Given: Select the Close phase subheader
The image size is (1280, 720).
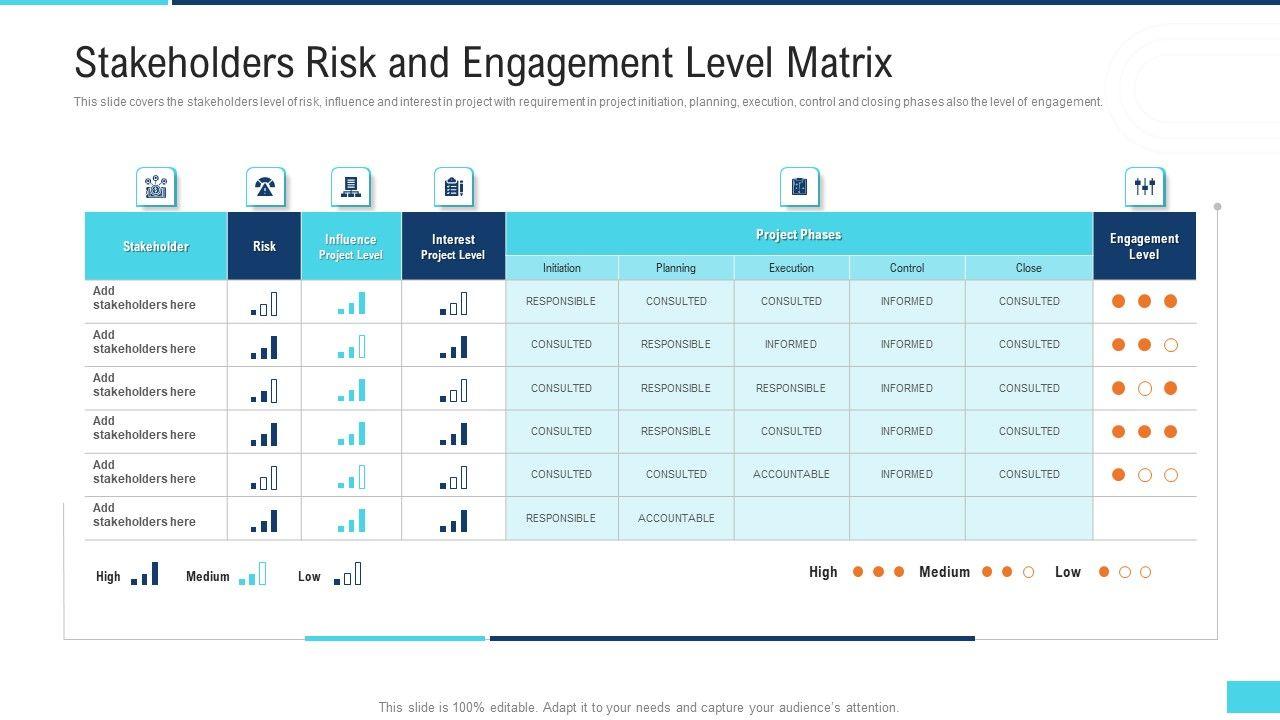Looking at the screenshot, I should point(1029,268).
